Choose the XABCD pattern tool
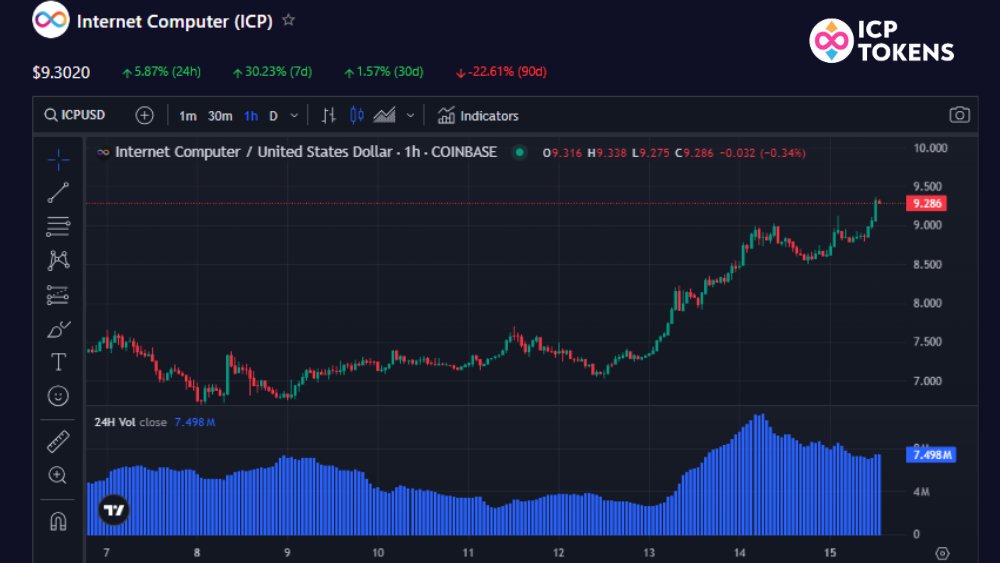The width and height of the screenshot is (1000, 563). pyautogui.click(x=58, y=260)
